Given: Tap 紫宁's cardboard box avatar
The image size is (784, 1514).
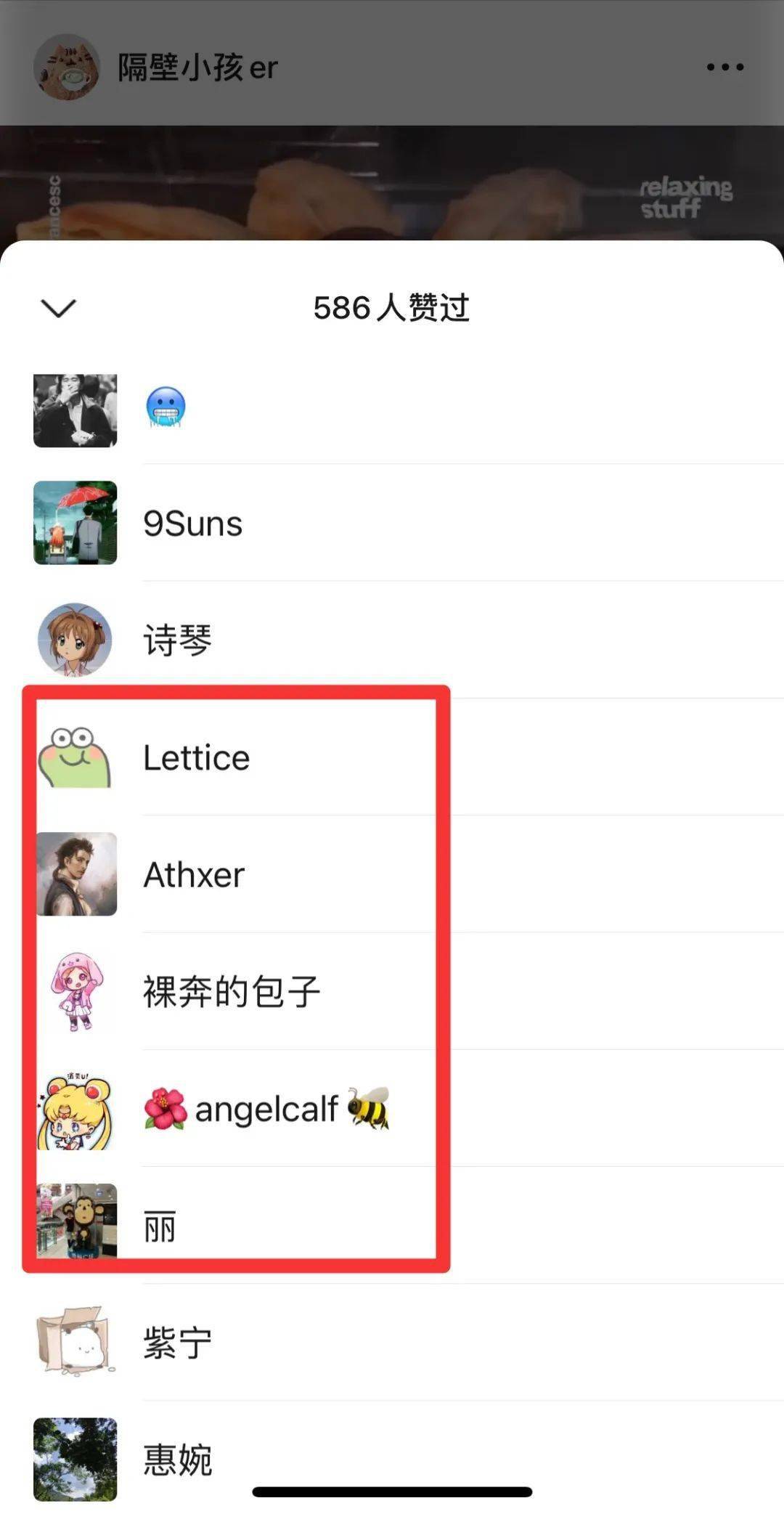Looking at the screenshot, I should (x=75, y=1342).
